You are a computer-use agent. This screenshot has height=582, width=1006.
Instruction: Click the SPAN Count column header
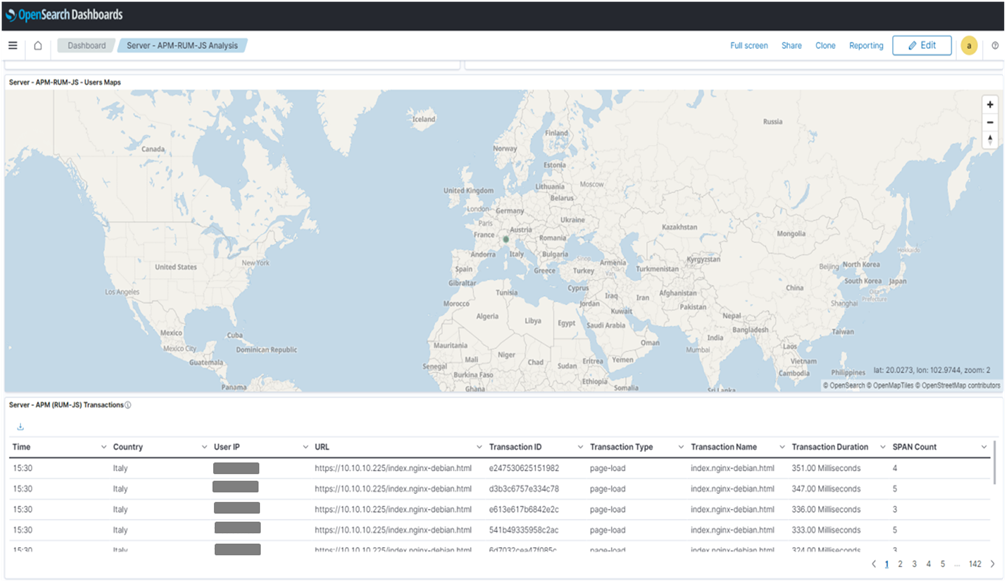tap(914, 447)
